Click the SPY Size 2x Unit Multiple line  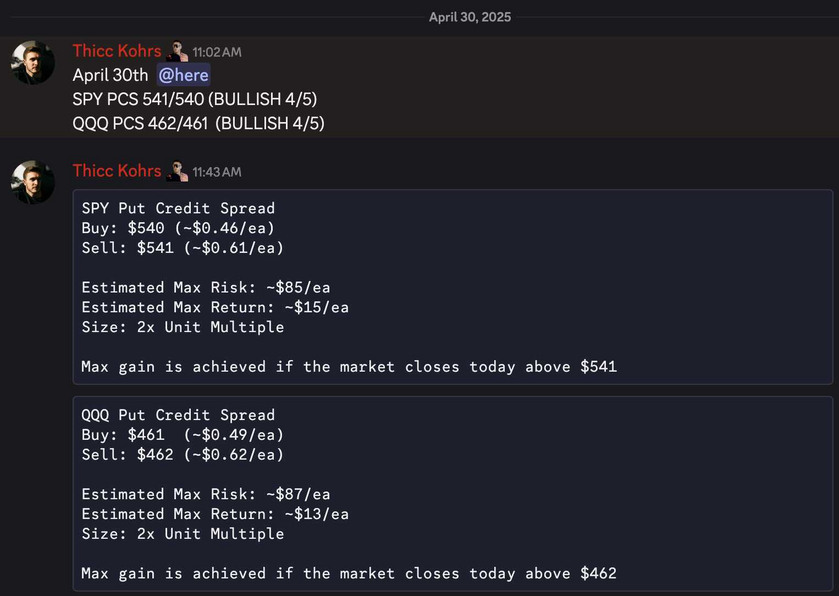(183, 327)
